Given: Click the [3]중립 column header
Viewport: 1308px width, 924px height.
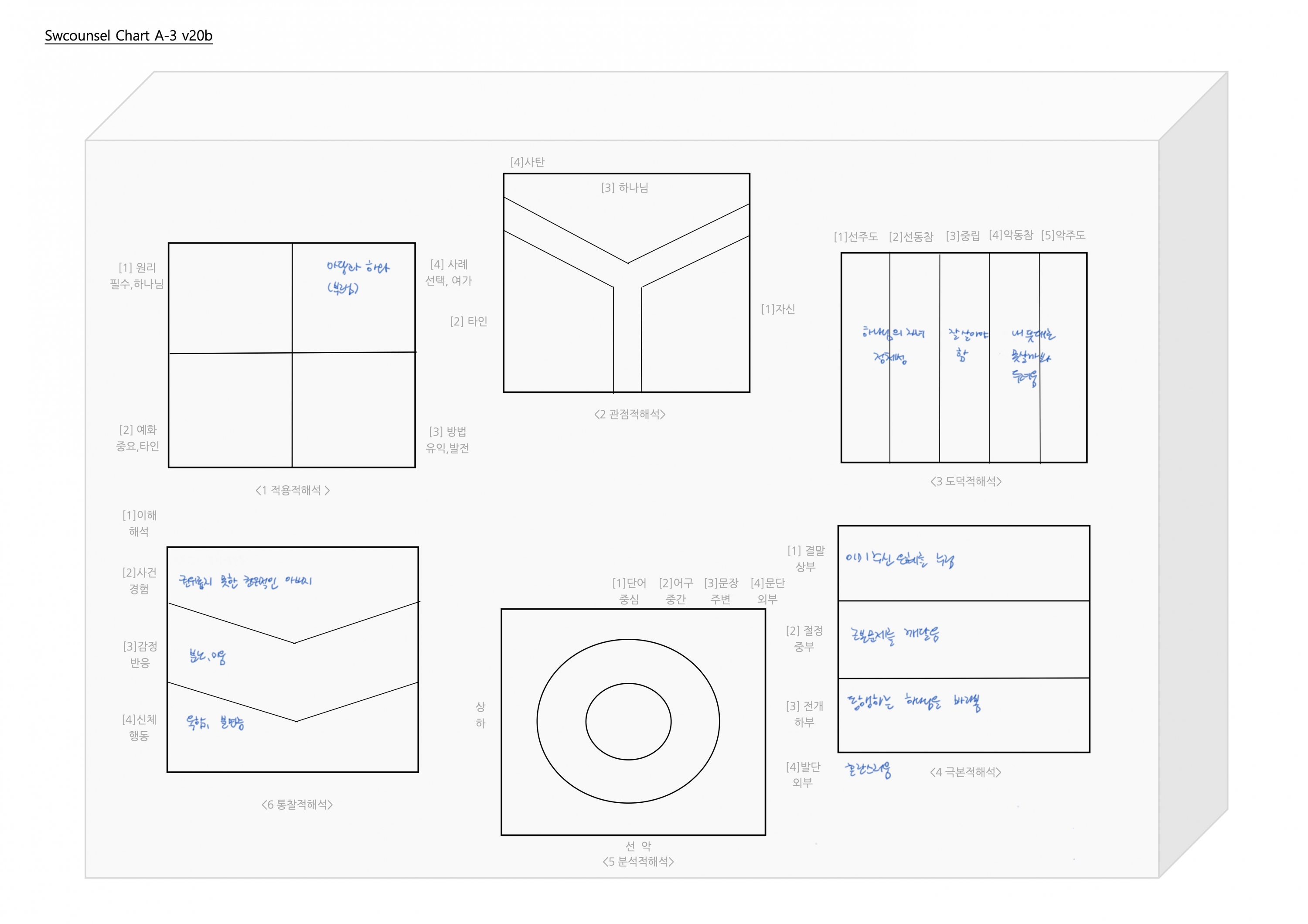Looking at the screenshot, I should pyautogui.click(x=962, y=236).
